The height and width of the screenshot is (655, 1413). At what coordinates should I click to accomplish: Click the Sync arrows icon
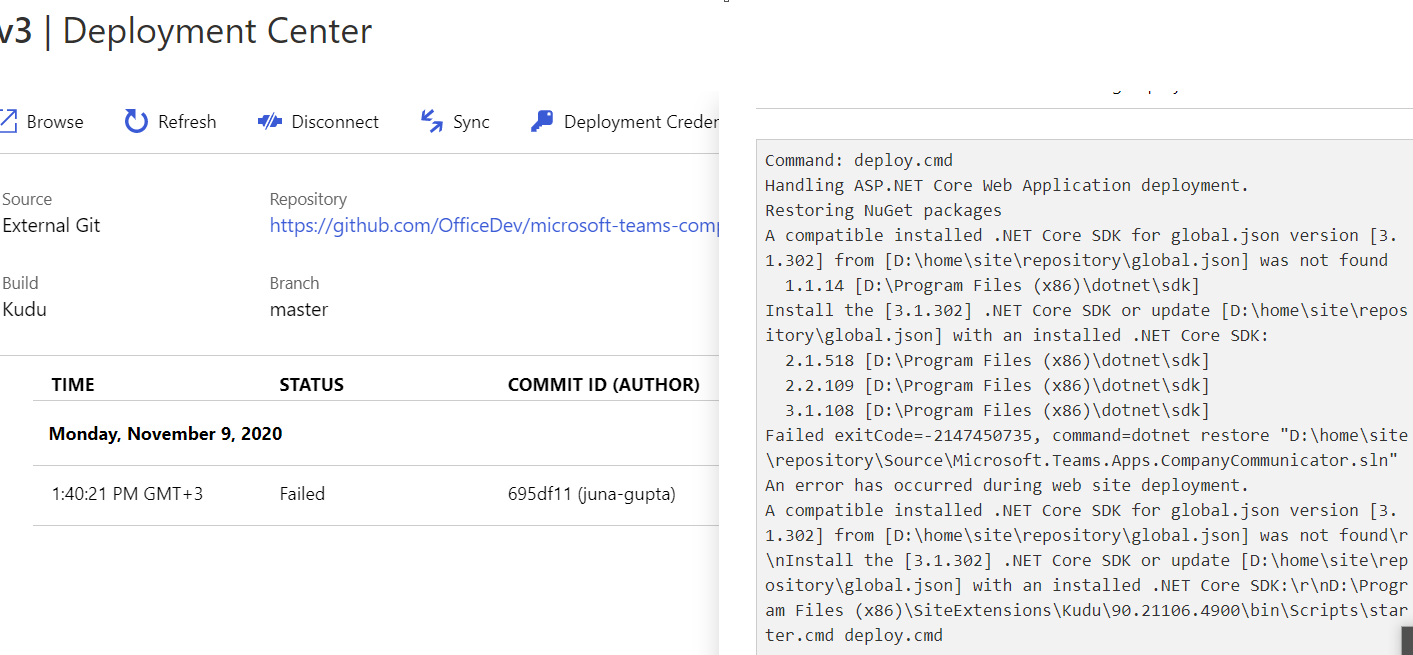pyautogui.click(x=430, y=120)
